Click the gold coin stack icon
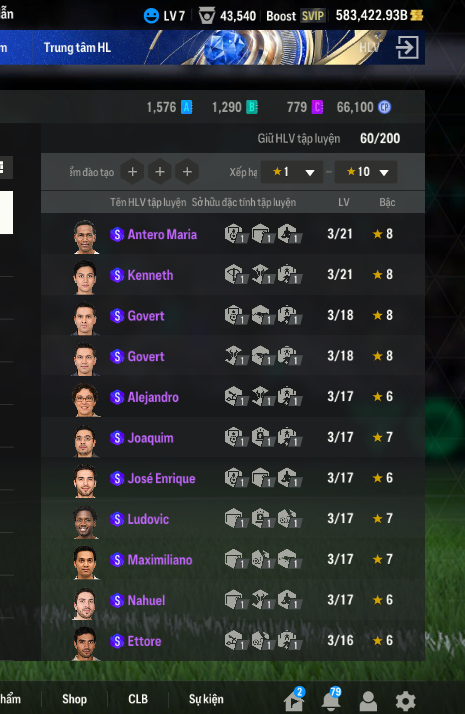This screenshot has width=465, height=714. pyautogui.click(x=417, y=15)
